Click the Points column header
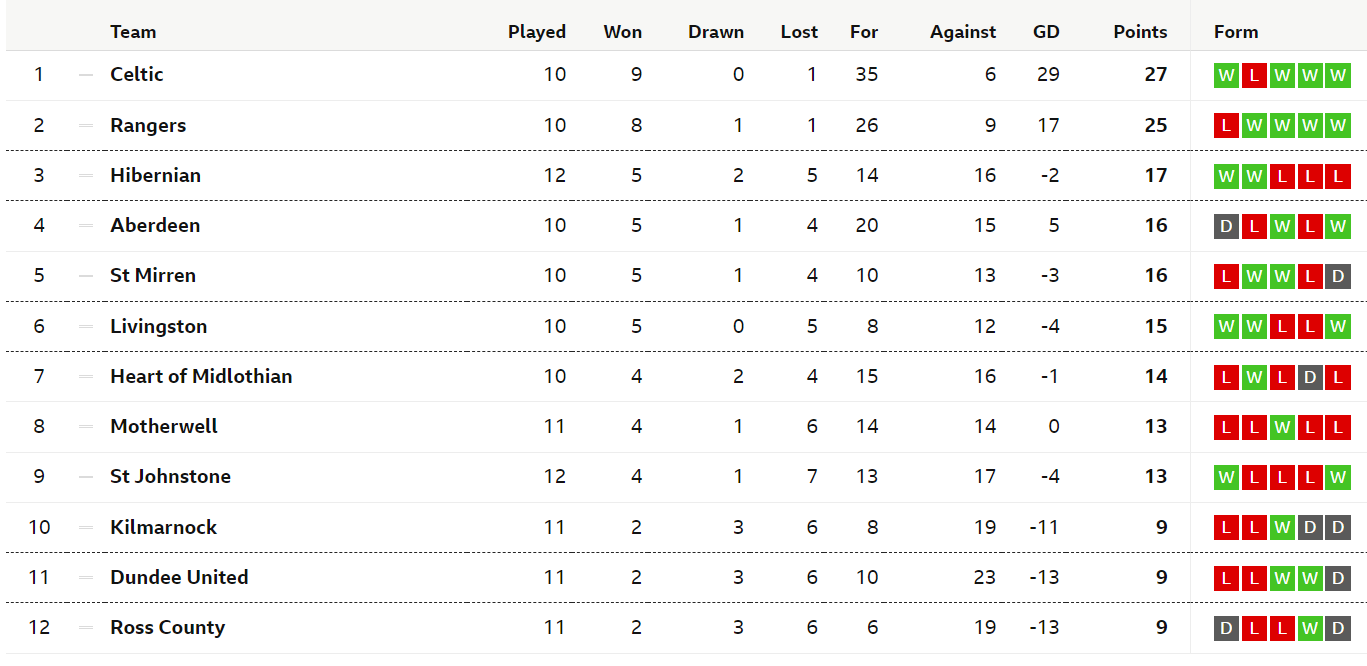 click(x=1140, y=32)
